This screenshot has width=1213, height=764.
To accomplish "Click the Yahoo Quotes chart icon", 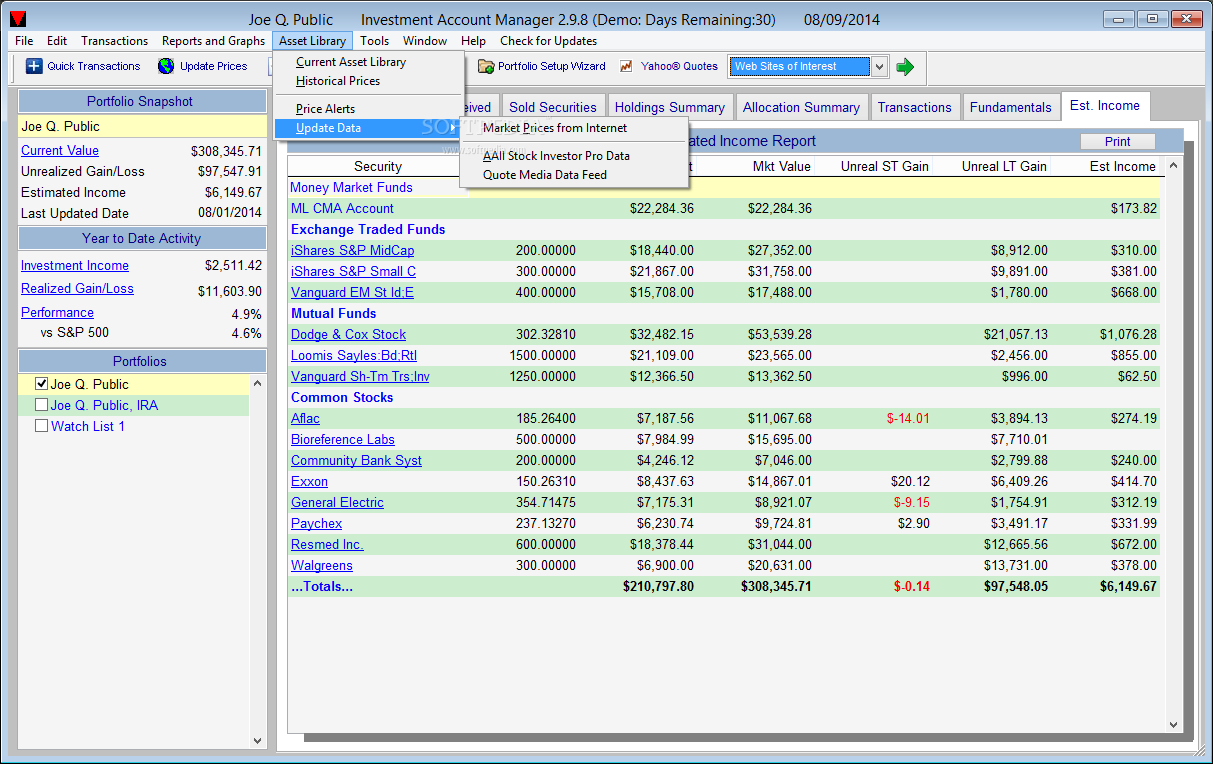I will (x=627, y=66).
